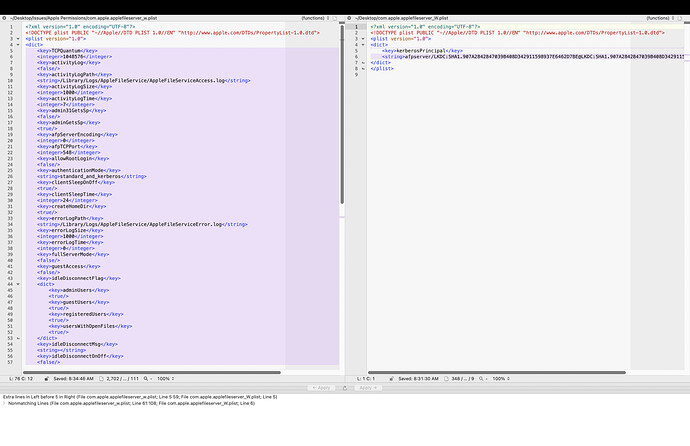Click the right pane's Saved: 8:31:30 AM status
690x446 pixels.
pyautogui.click(x=418, y=379)
